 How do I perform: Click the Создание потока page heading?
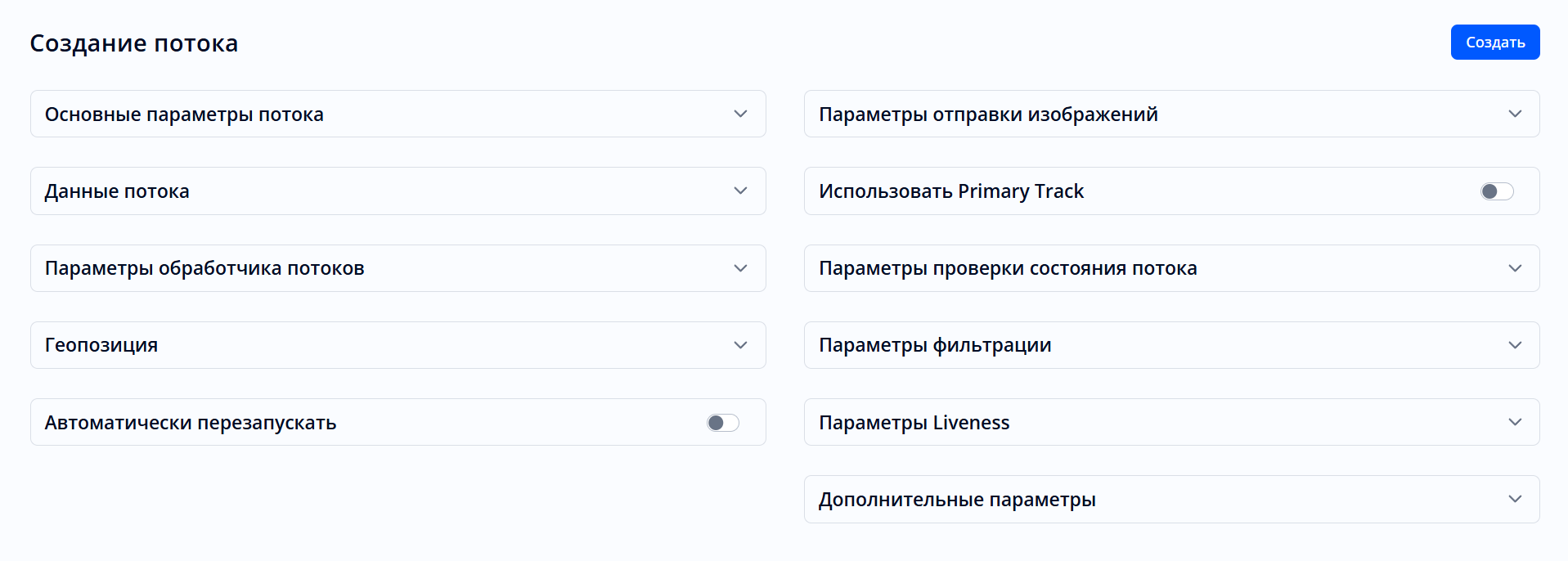tap(134, 43)
